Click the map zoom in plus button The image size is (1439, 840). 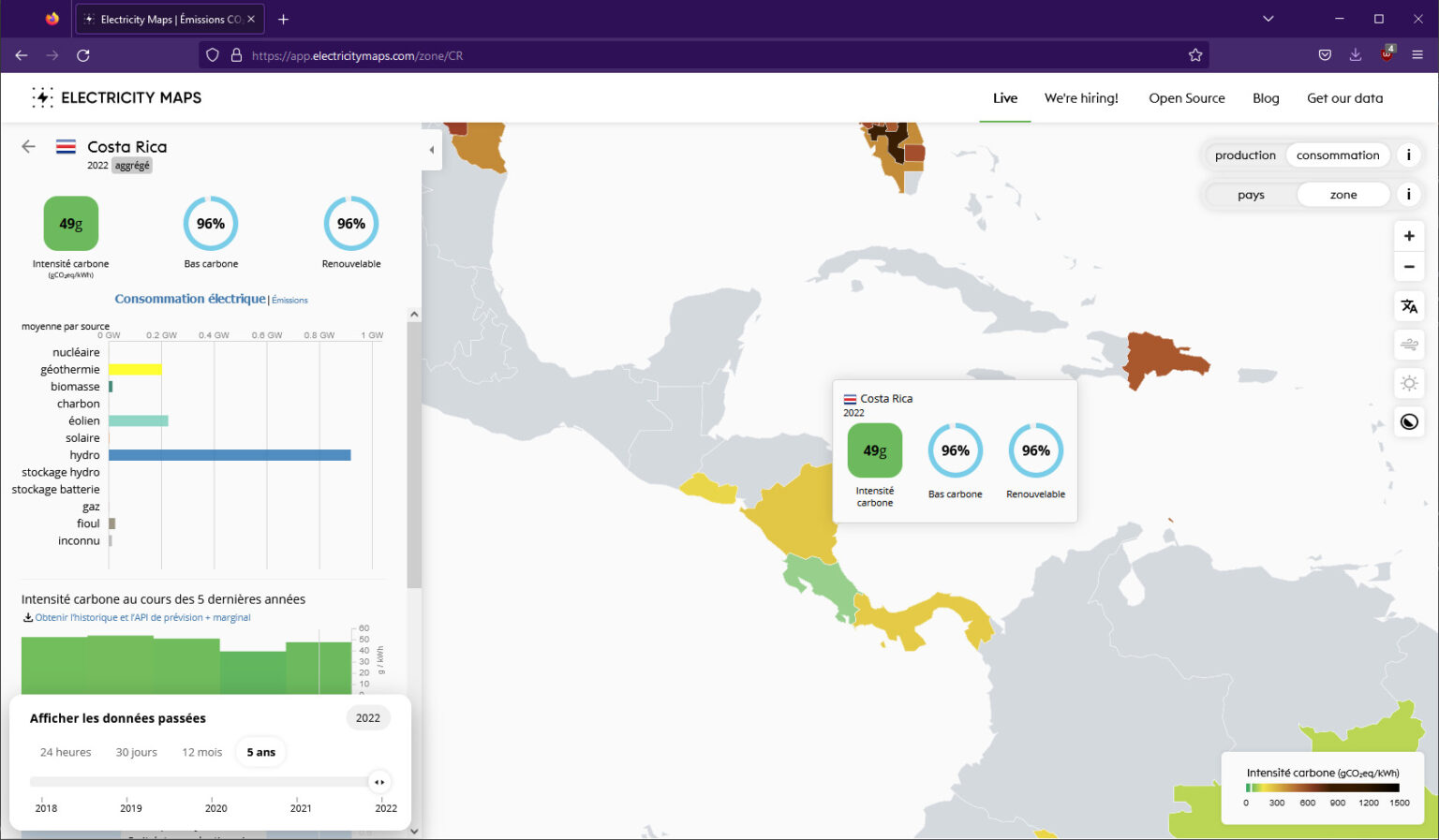[x=1409, y=236]
